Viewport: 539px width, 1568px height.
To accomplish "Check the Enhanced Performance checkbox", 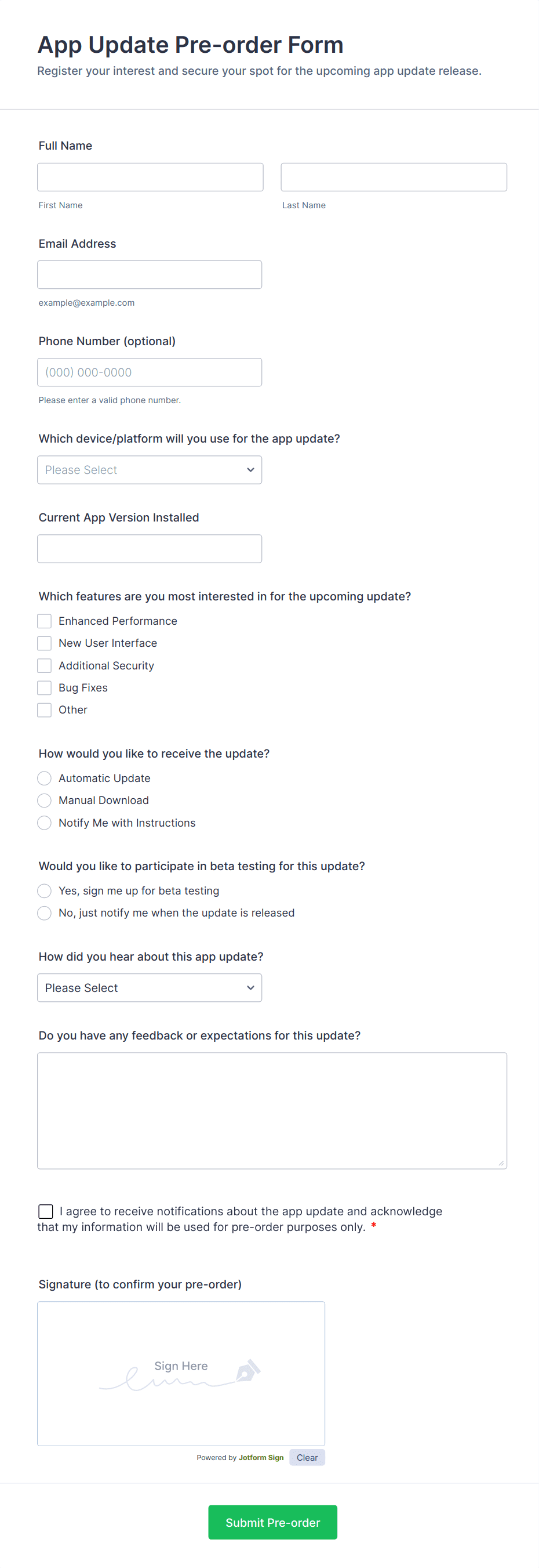I will (44, 620).
